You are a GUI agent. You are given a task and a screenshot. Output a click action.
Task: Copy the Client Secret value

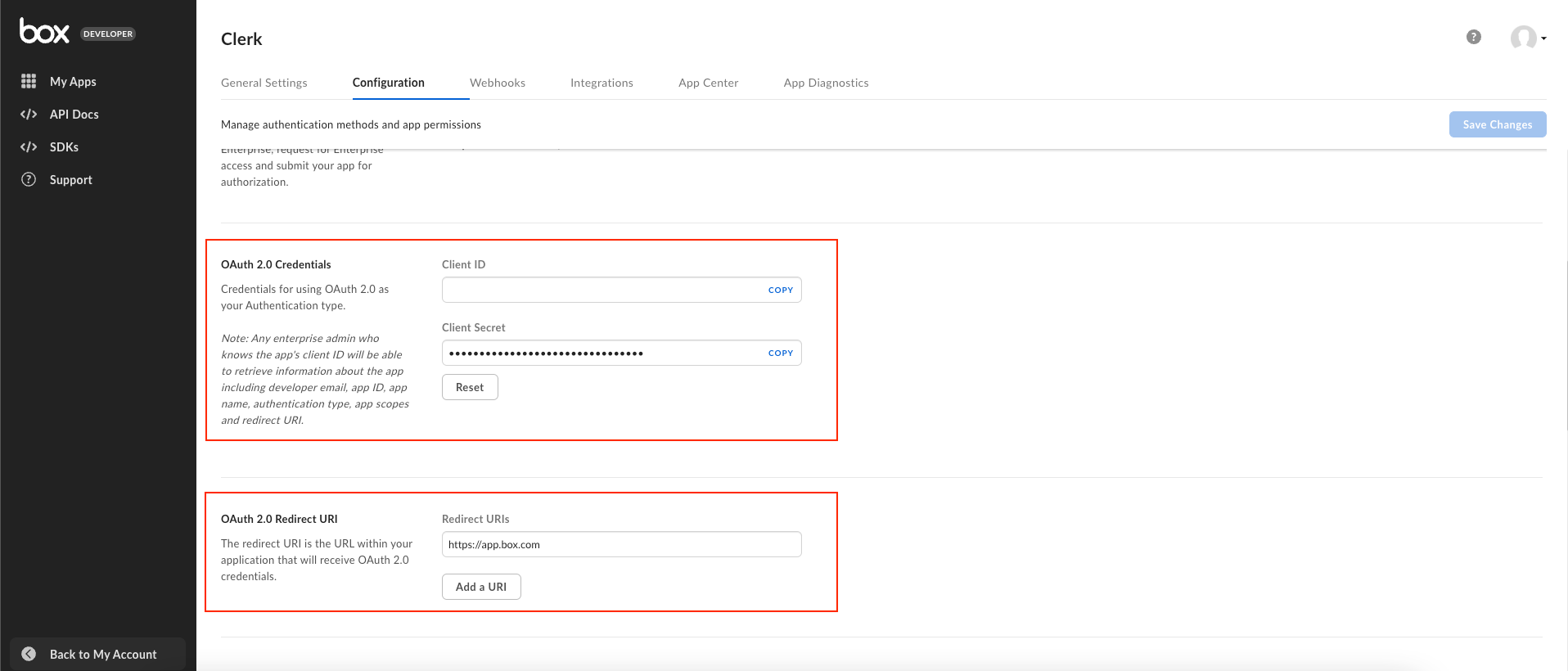coord(781,353)
